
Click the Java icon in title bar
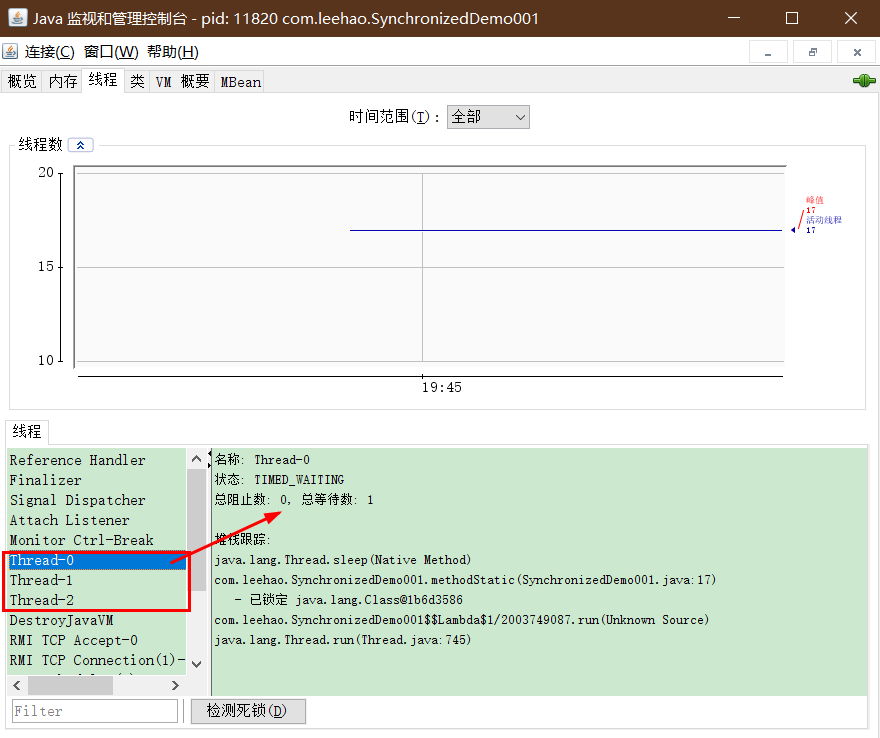tap(17, 18)
